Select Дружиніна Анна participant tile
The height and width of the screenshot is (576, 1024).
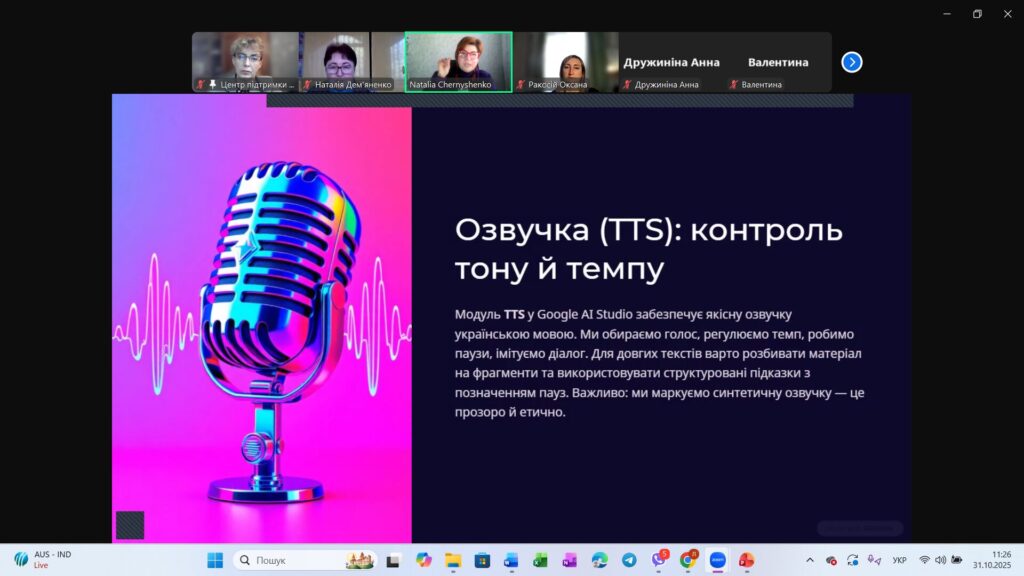coord(671,62)
